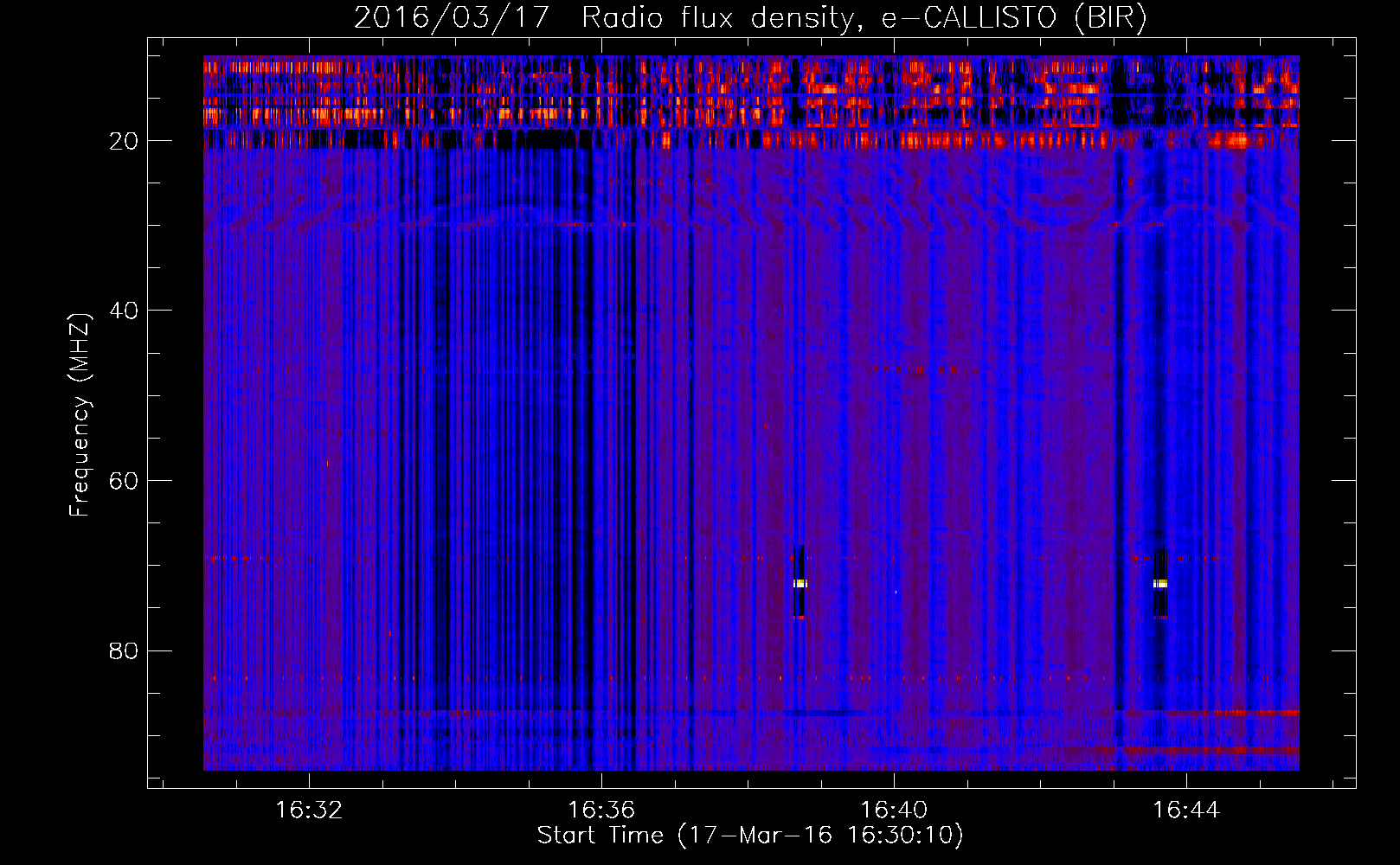Click the bright white burst near 16:43:40
This screenshot has width=1400, height=865.
point(1160,584)
